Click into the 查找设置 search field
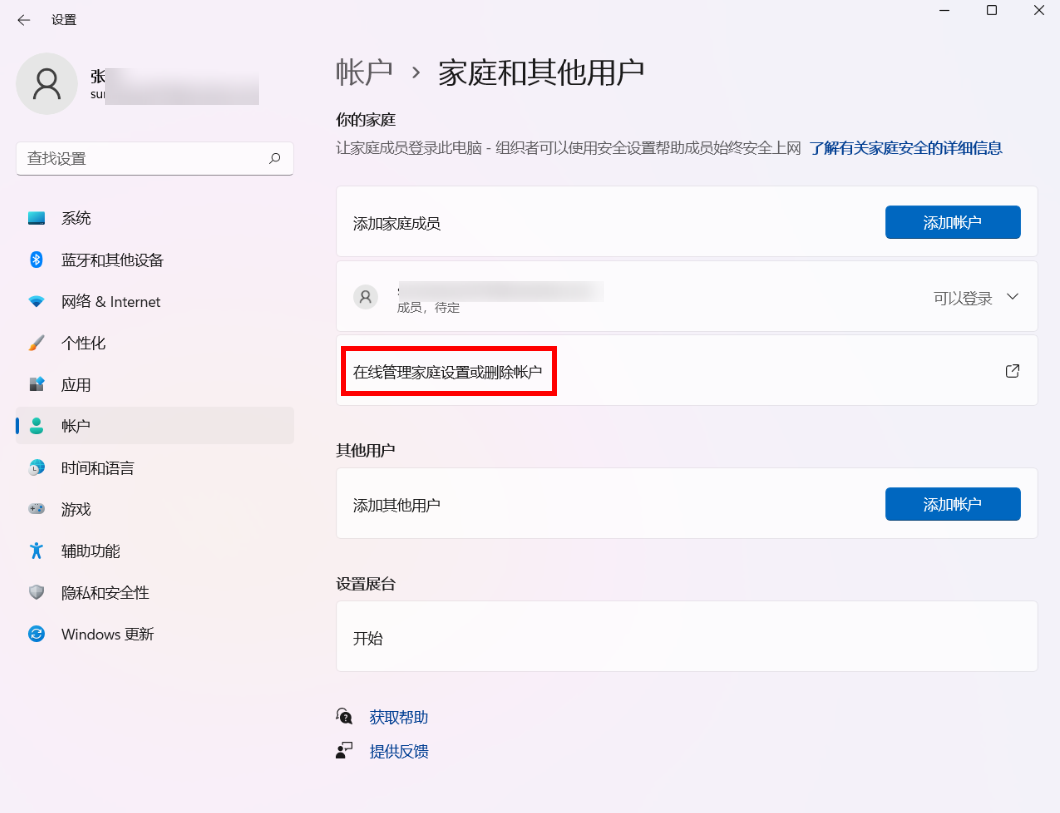 pyautogui.click(x=140, y=158)
